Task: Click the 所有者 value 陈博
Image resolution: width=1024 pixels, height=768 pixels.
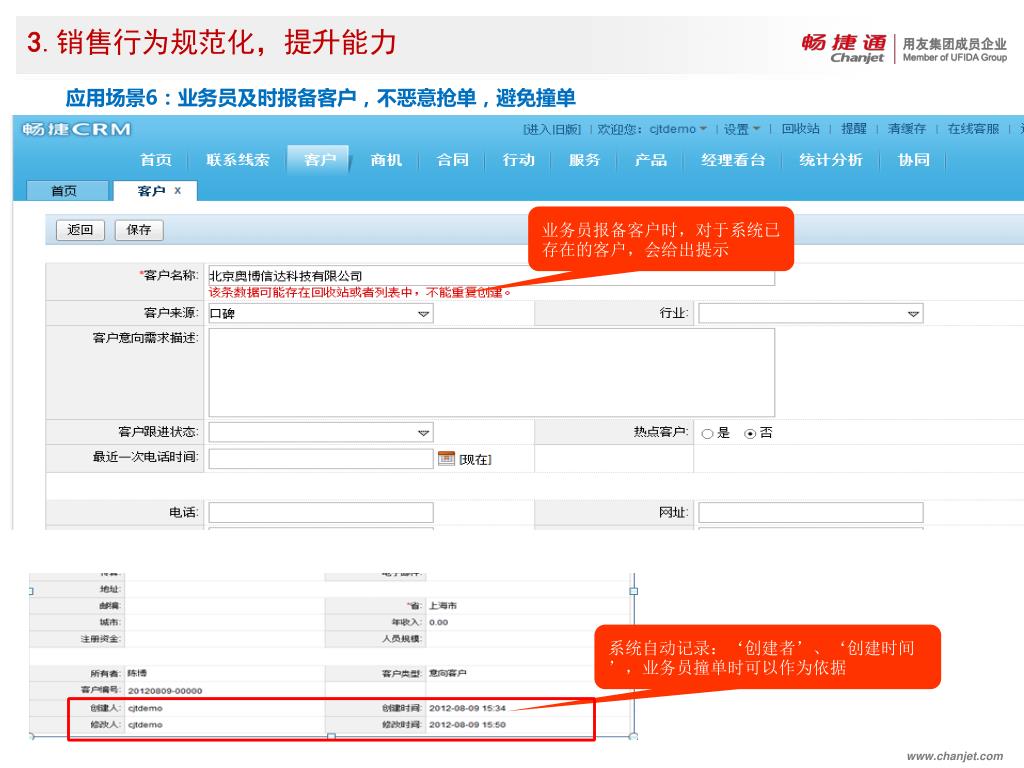Action: 137,673
